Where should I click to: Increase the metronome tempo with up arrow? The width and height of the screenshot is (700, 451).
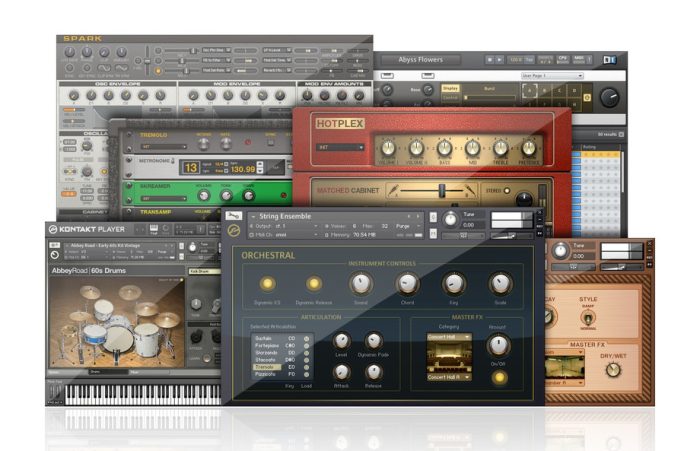pos(260,165)
